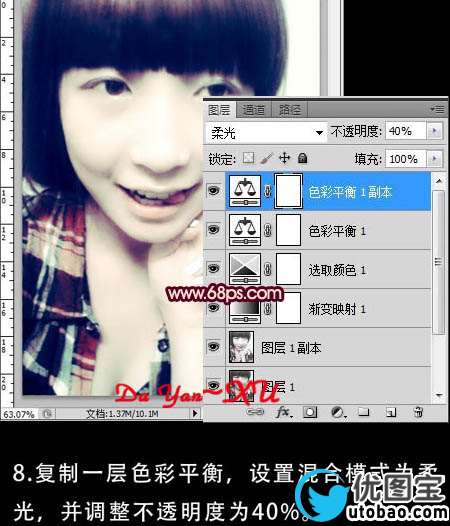This screenshot has height=526, width=450.
Task: Click mask link icon on 色彩平衡 1
Action: [x=268, y=230]
